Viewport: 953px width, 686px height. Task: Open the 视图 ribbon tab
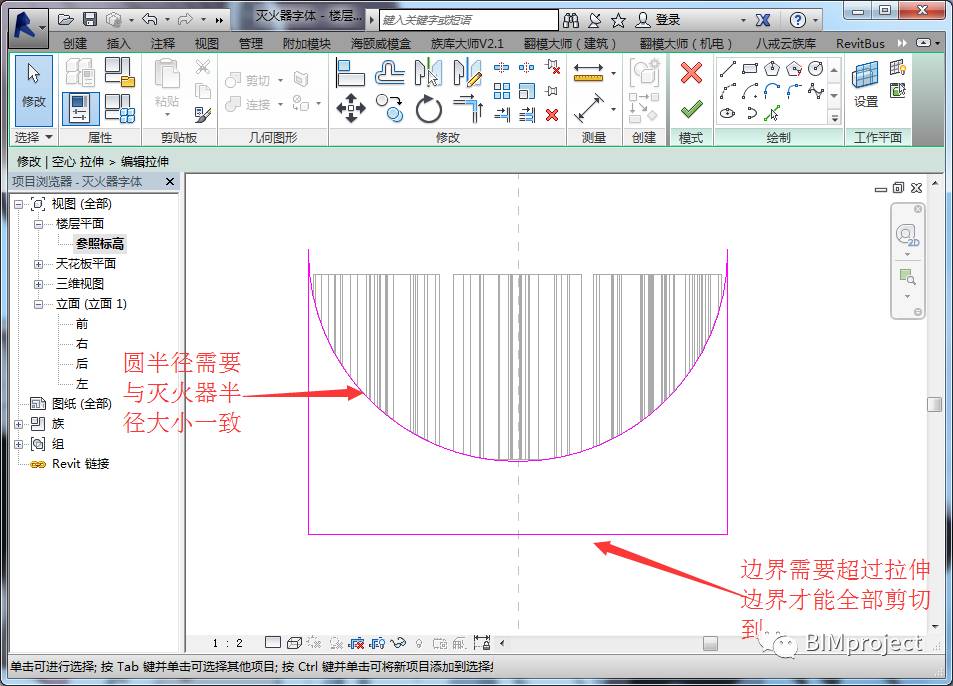tap(207, 43)
